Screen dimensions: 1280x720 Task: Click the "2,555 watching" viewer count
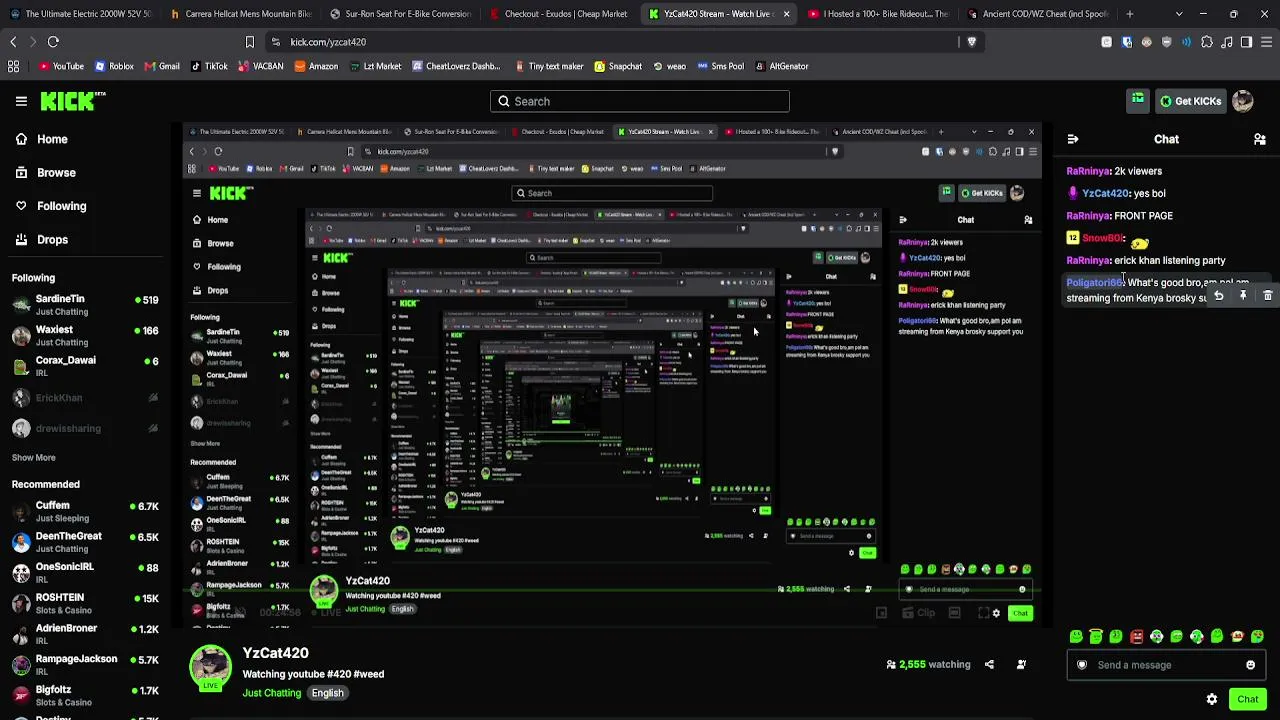tap(928, 664)
